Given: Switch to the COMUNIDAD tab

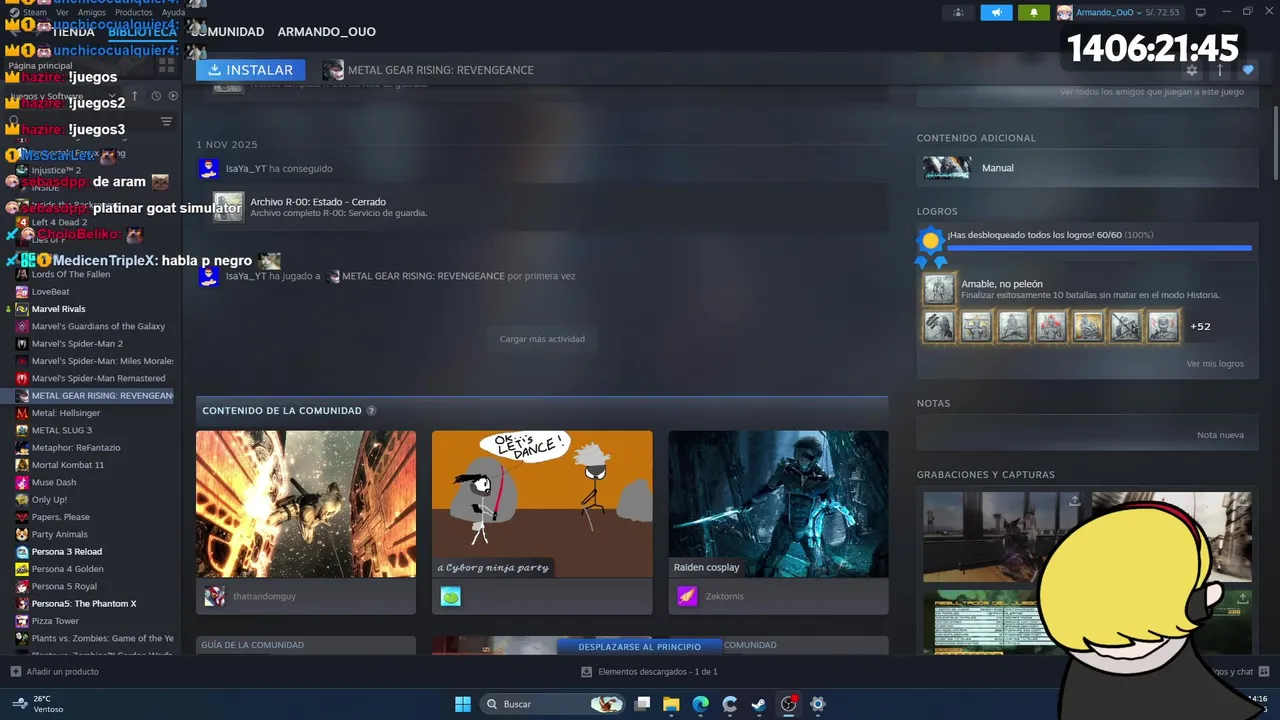Looking at the screenshot, I should click(228, 32).
